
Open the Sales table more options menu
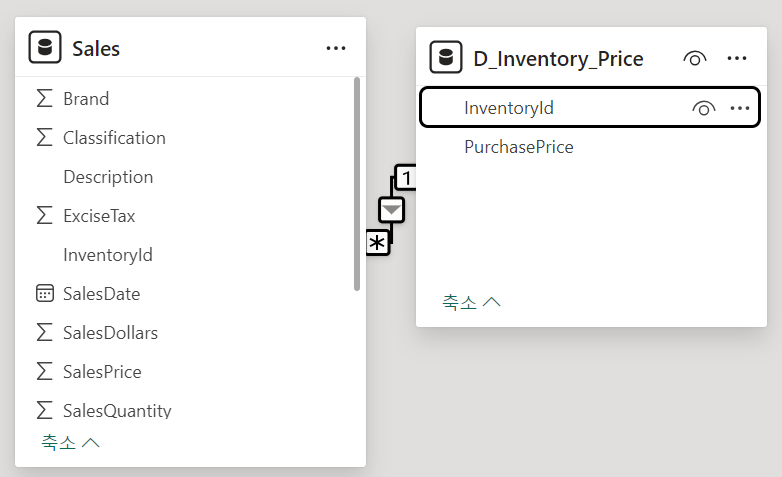point(336,48)
